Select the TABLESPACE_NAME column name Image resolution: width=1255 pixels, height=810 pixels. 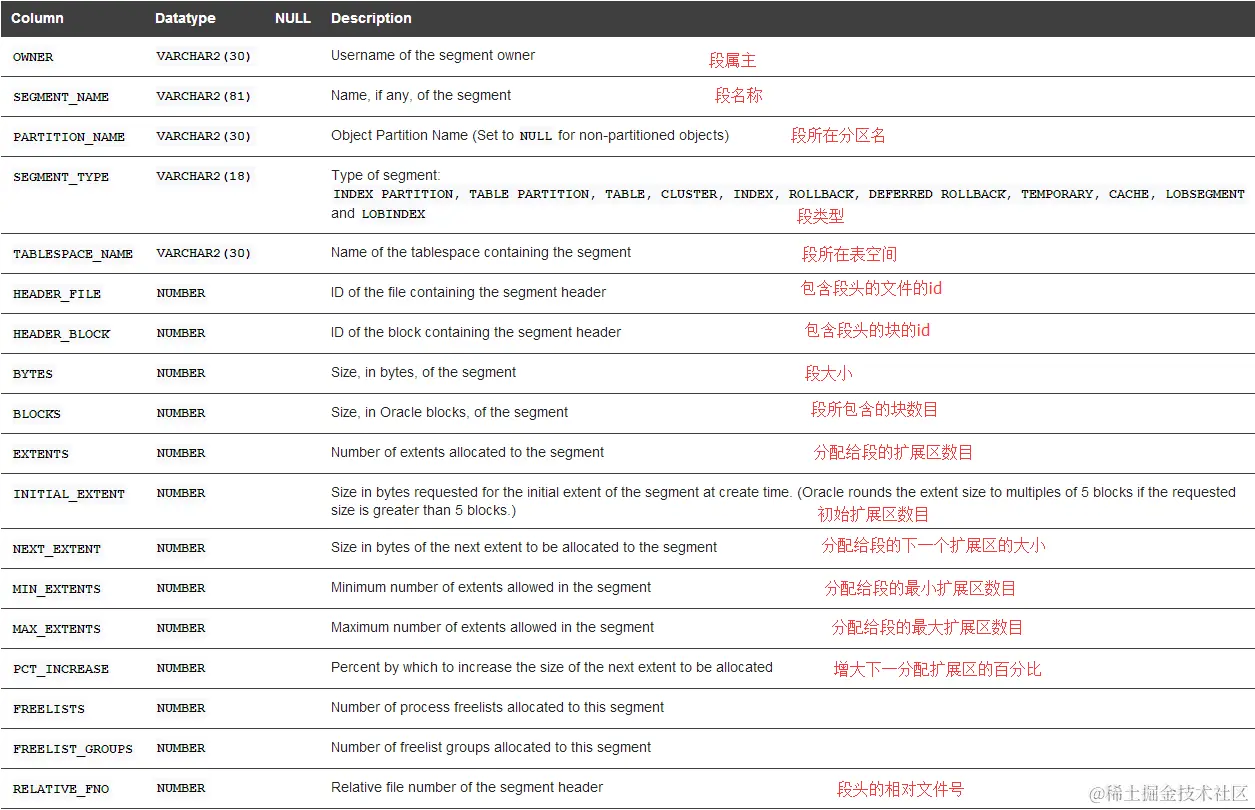(x=73, y=254)
